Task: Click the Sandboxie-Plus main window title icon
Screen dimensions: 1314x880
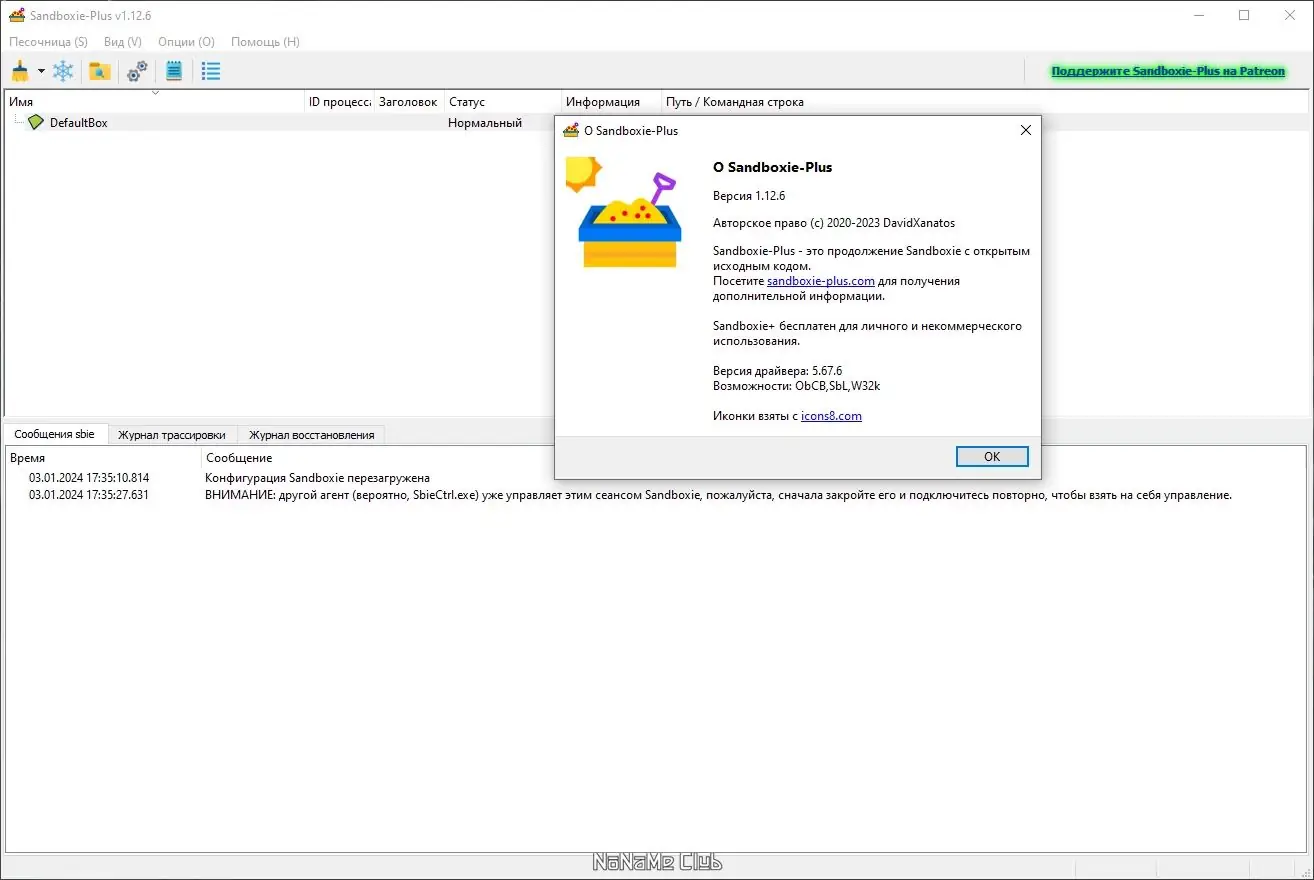Action: [16, 15]
